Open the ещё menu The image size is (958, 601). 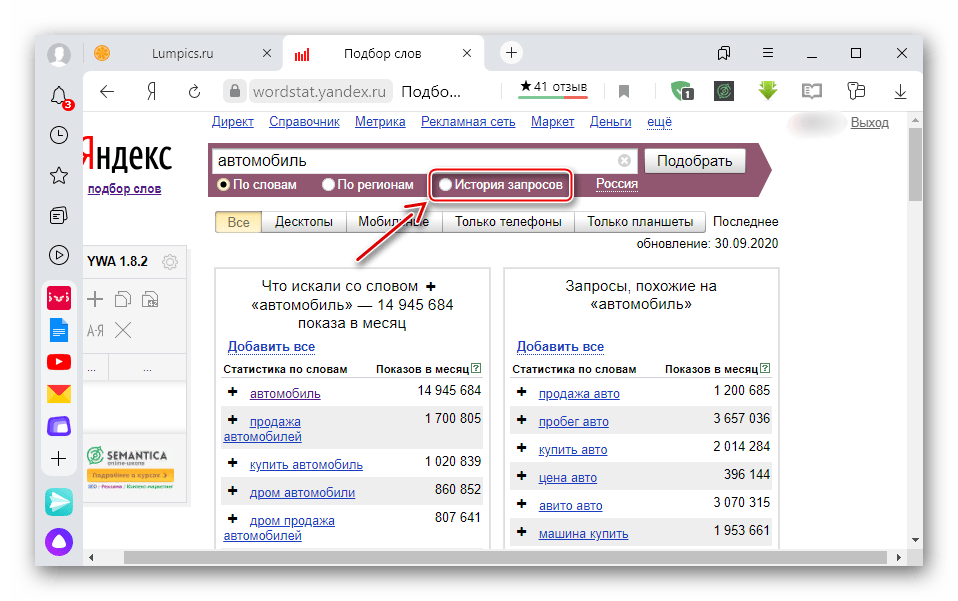[658, 121]
